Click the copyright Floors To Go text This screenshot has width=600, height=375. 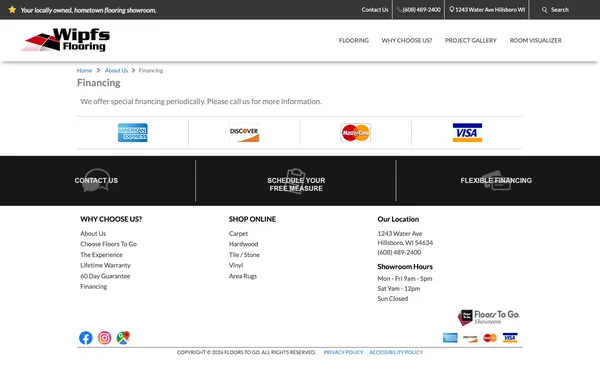tap(246, 352)
